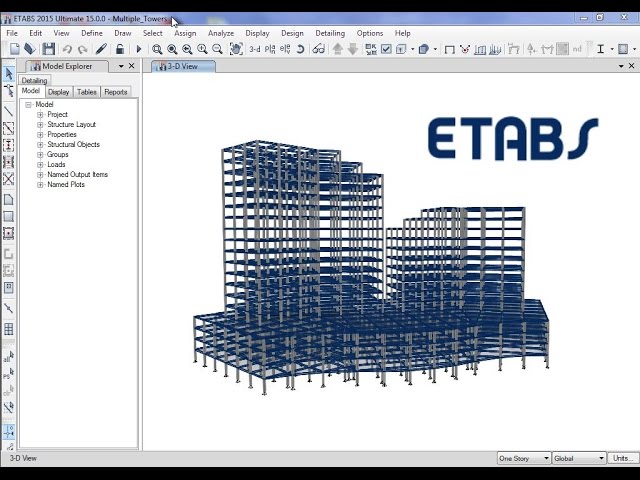Viewport: 640px width, 480px height.
Task: Click the Rotate 3D View icon
Action: [x=300, y=49]
